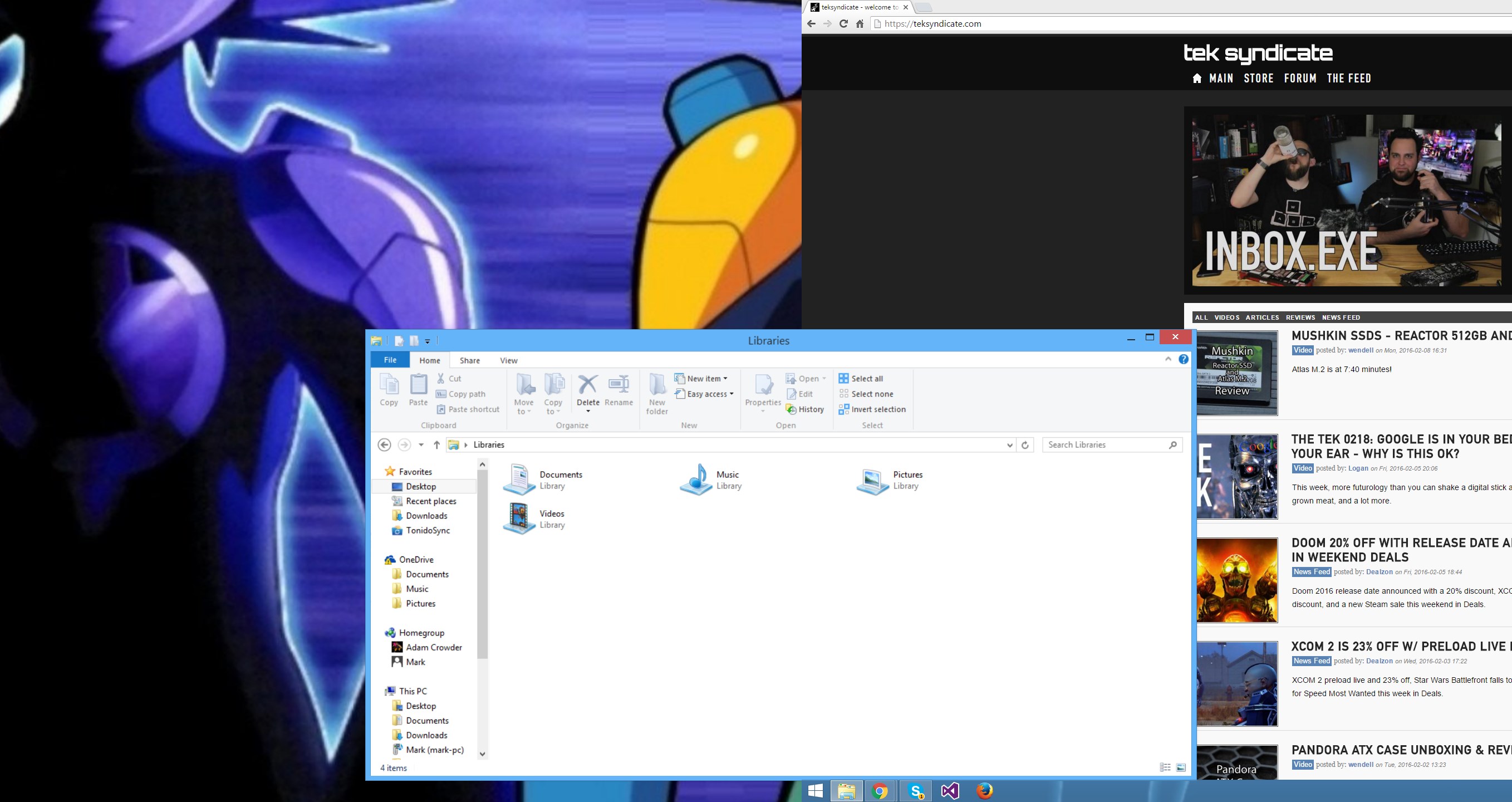
Task: Open Visual Studio from the taskbar
Action: (950, 791)
